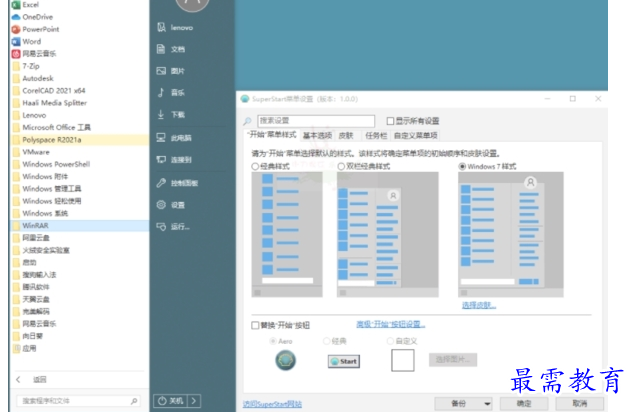
Task: Open 图片 (Pictures) in the right pane
Action: [x=170, y=71]
